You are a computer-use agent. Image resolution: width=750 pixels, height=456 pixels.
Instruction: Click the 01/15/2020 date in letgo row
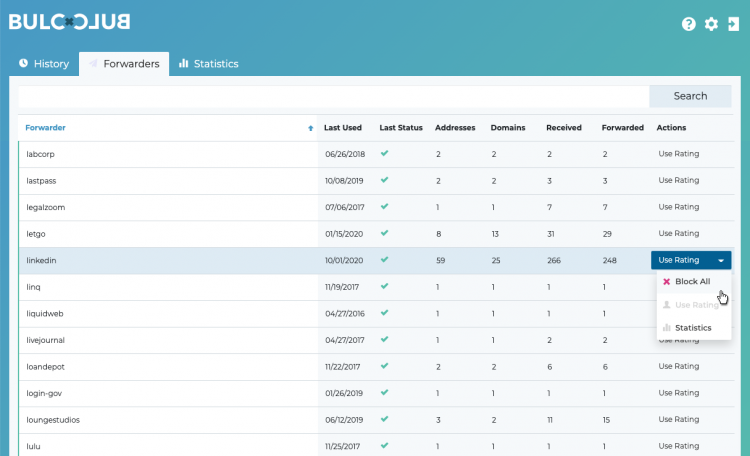tap(344, 234)
